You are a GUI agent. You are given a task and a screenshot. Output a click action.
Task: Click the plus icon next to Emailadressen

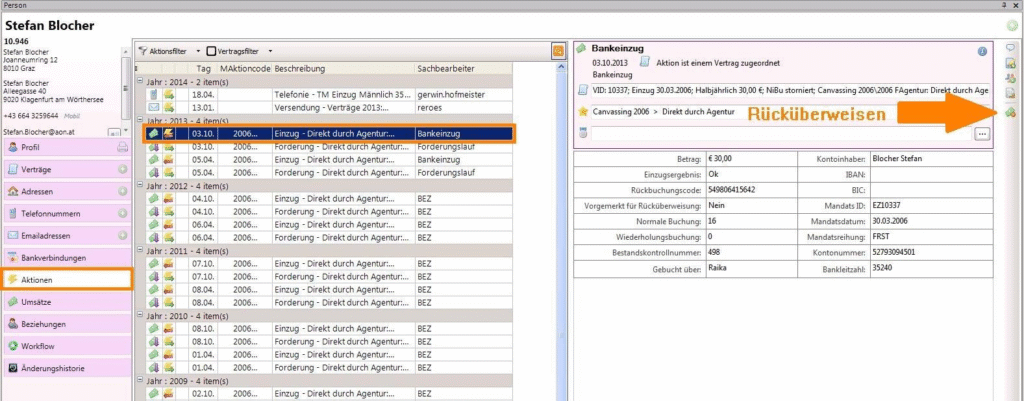[122, 236]
